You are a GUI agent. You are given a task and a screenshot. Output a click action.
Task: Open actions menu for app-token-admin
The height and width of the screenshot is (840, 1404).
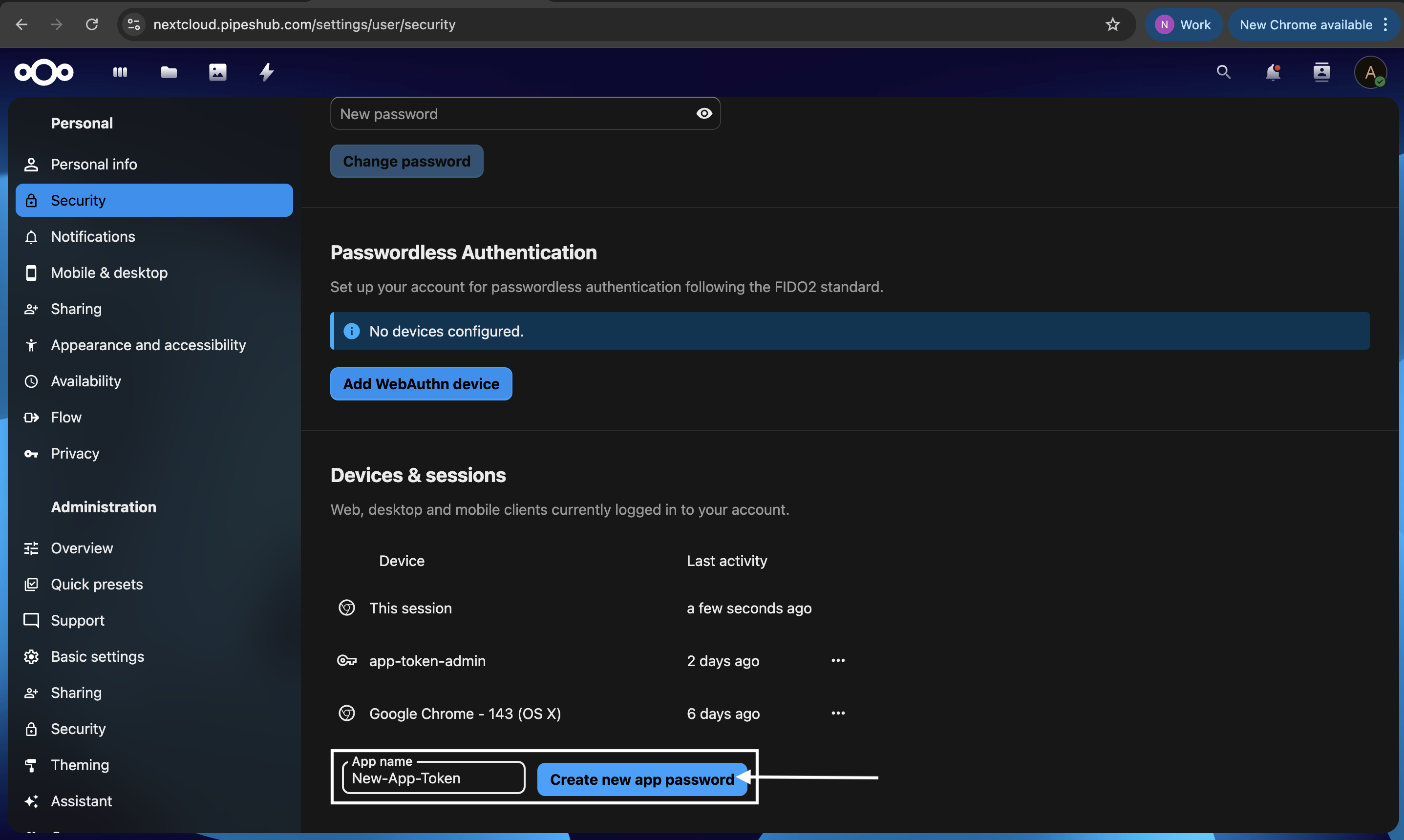pyautogui.click(x=838, y=661)
